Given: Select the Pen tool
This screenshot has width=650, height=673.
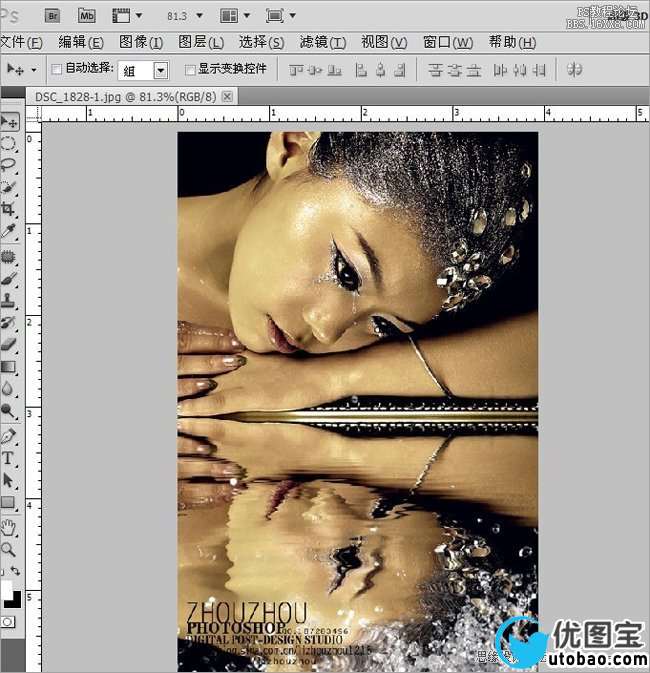Looking at the screenshot, I should pyautogui.click(x=9, y=436).
